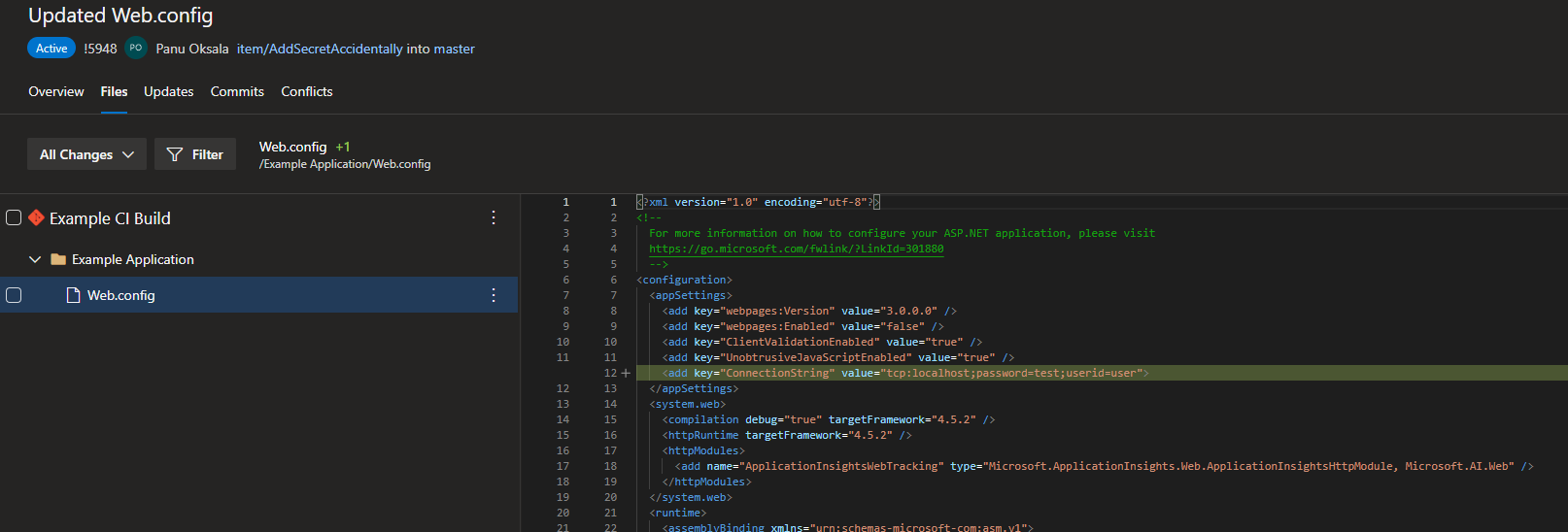Click the Web.config file icon in tree
This screenshot has width=1568, height=532.
[73, 295]
